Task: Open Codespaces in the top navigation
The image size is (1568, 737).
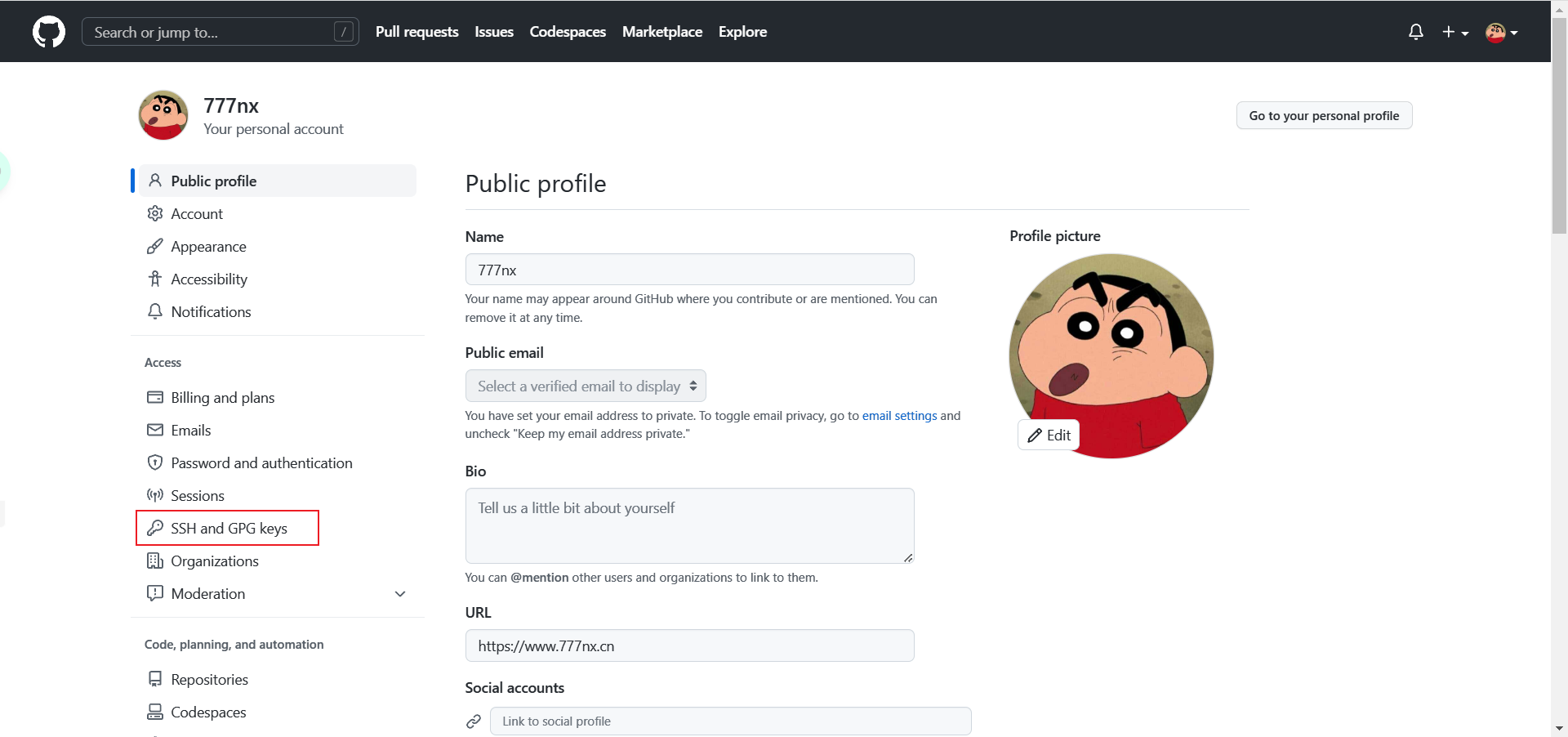Action: pyautogui.click(x=568, y=32)
